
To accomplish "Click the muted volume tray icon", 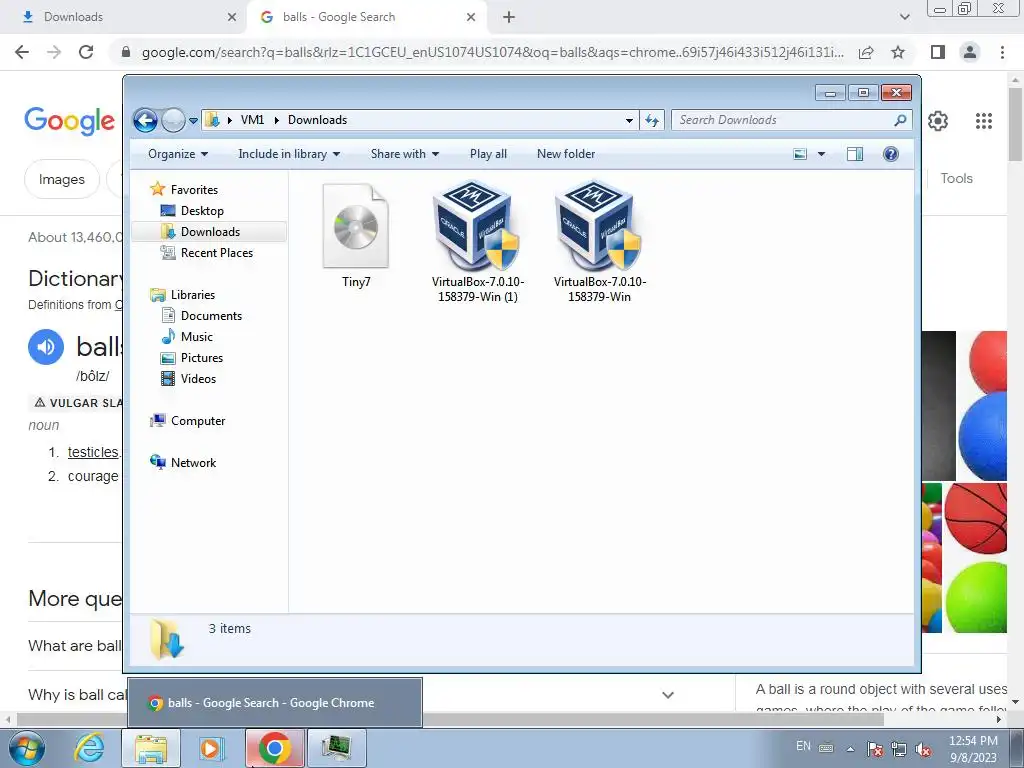I will pyautogui.click(x=923, y=750).
